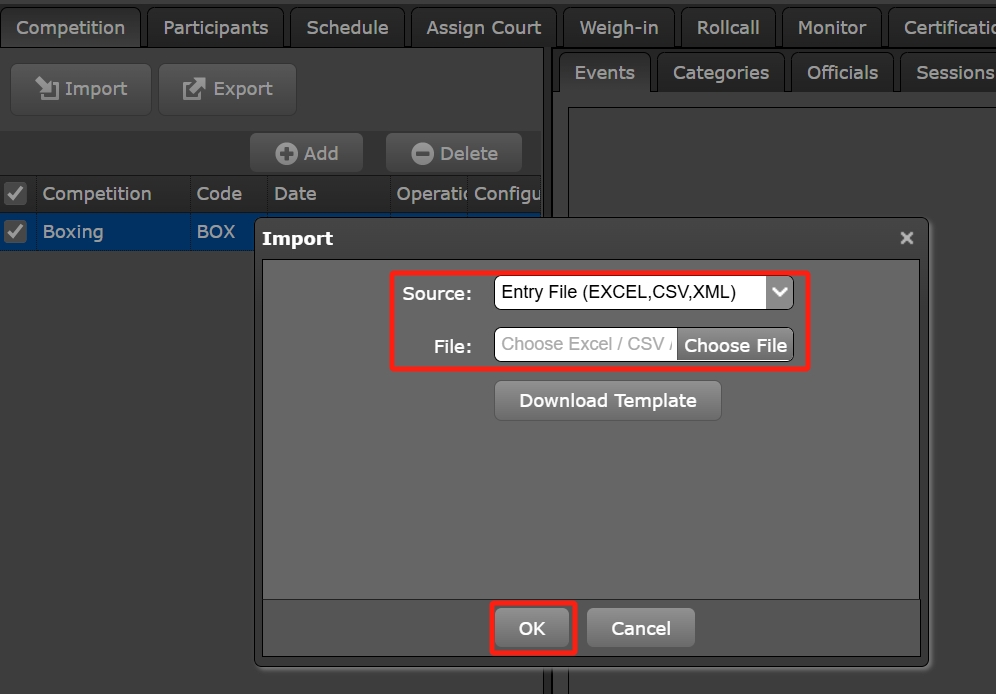996x694 pixels.
Task: Click the Delete competition button
Action: pos(454,153)
